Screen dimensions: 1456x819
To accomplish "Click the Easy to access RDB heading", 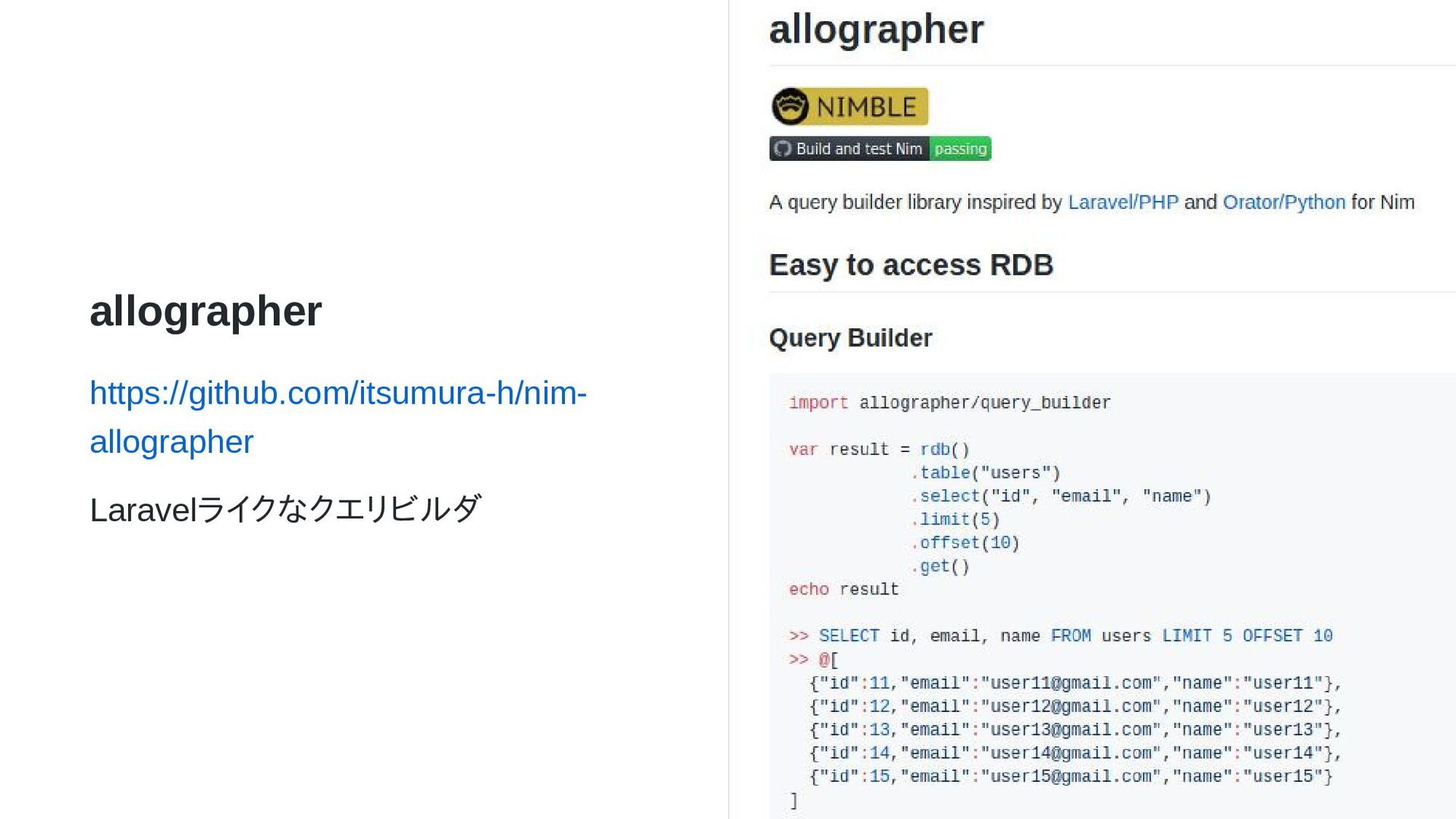I will pyautogui.click(x=911, y=265).
